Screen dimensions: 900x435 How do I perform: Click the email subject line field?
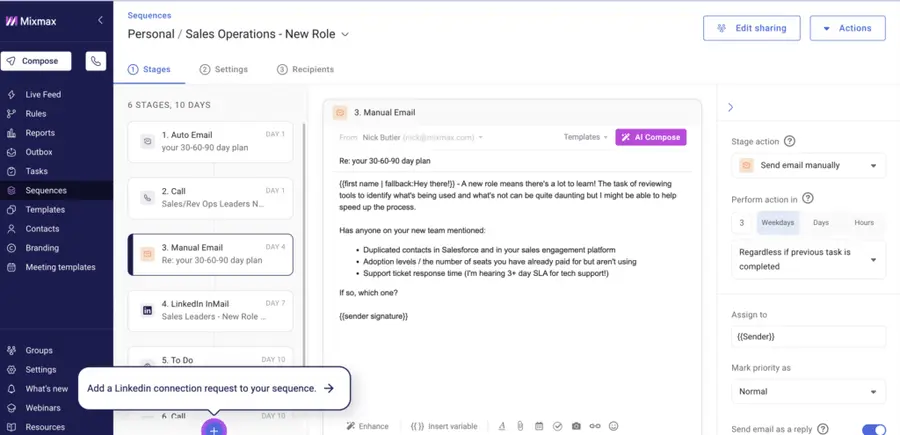[x=515, y=161]
